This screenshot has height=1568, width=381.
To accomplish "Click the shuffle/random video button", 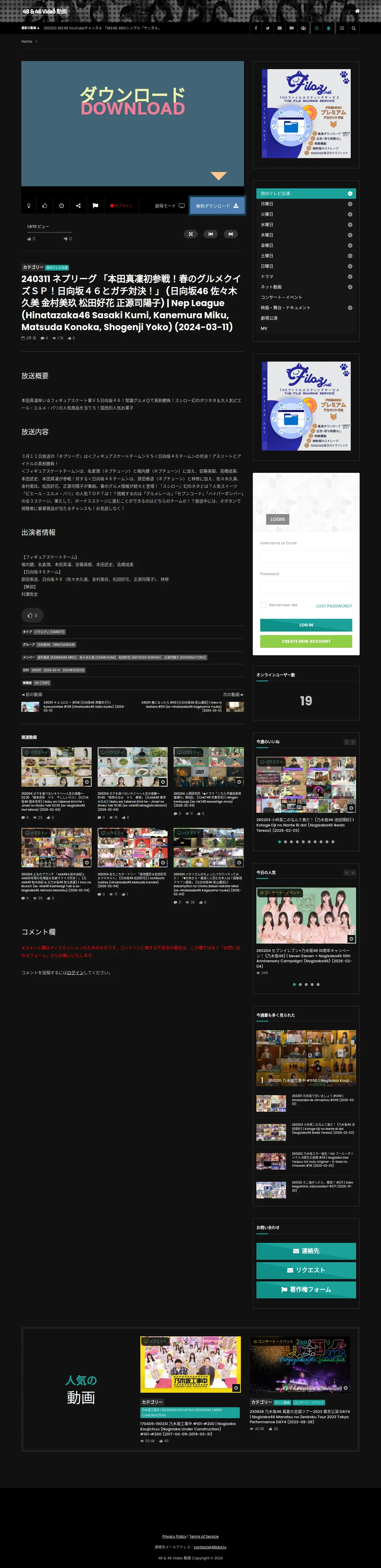I will coord(190,234).
